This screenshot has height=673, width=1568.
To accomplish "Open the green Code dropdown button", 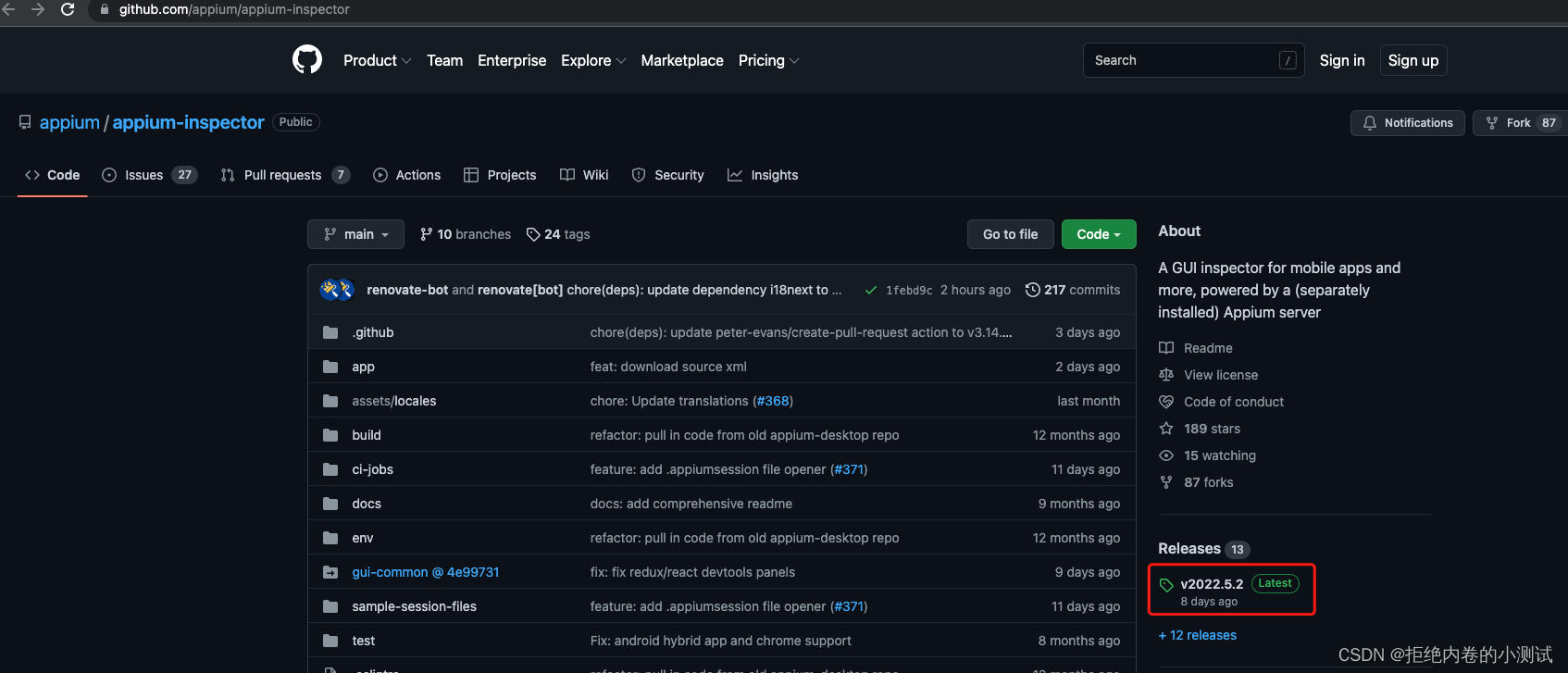I will coord(1099,234).
